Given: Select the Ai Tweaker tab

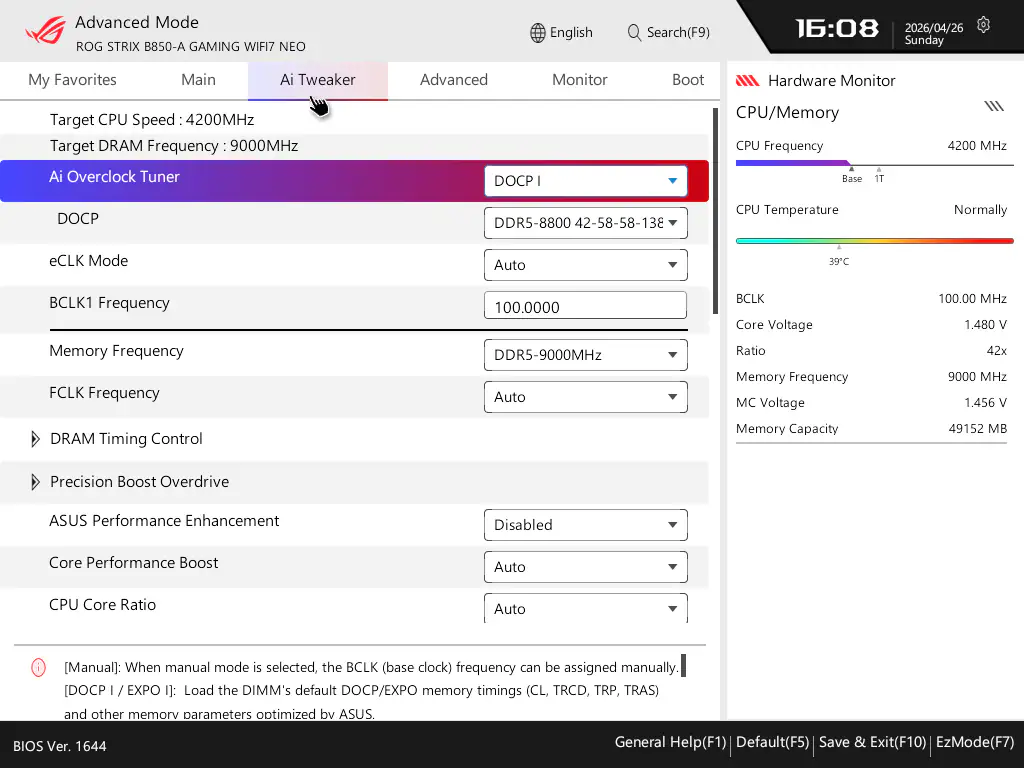Looking at the screenshot, I should (317, 80).
